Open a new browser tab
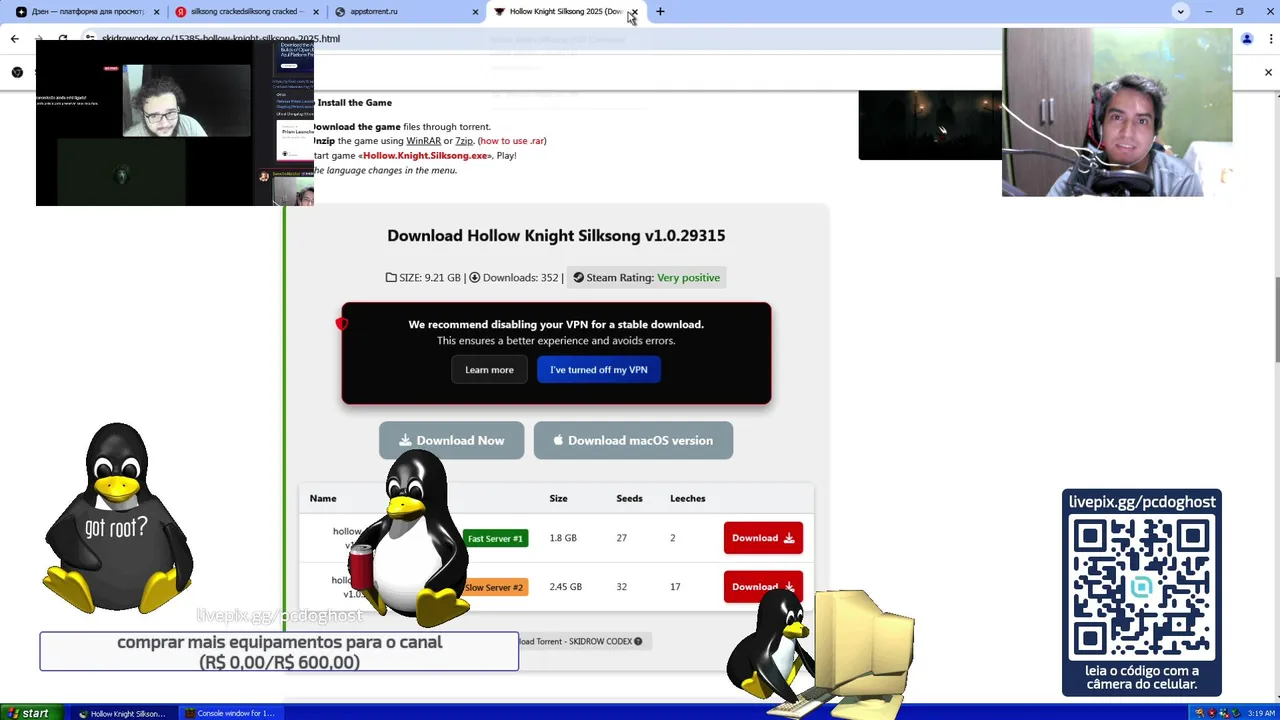The height and width of the screenshot is (720, 1280). (x=660, y=12)
